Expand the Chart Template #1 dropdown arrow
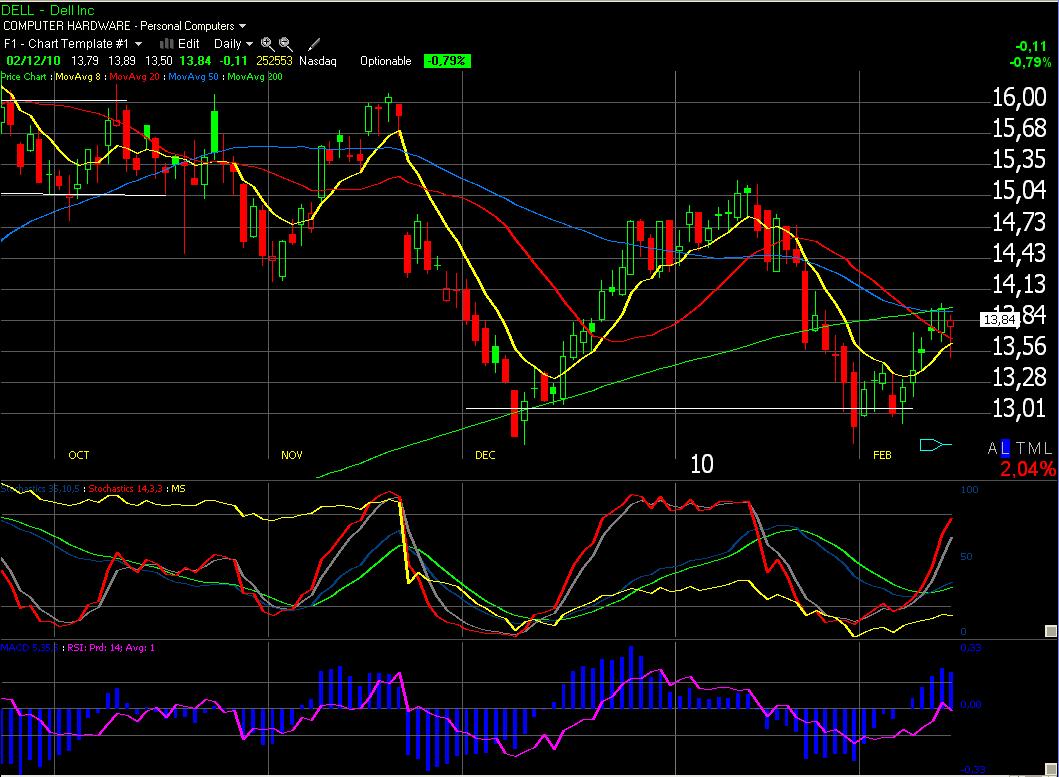 coord(138,44)
